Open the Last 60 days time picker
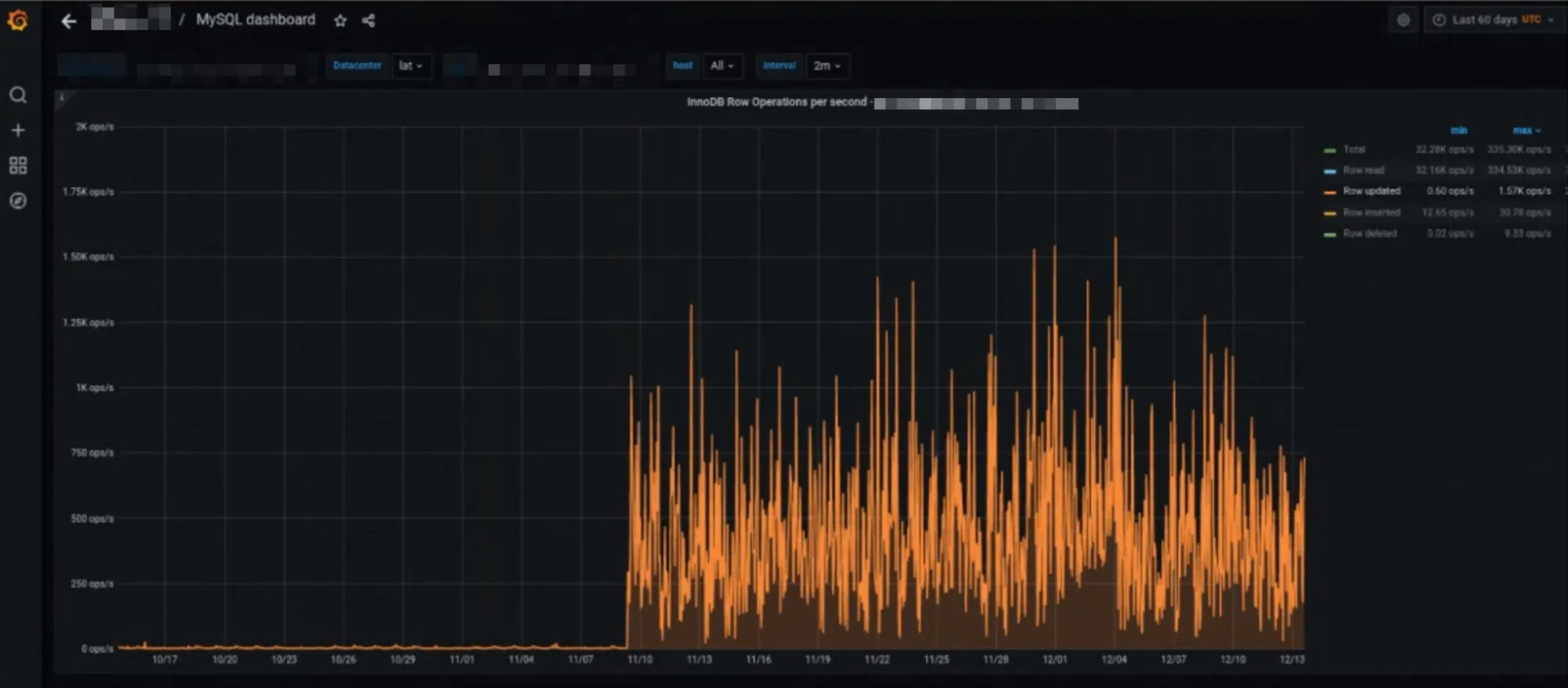Image resolution: width=1568 pixels, height=688 pixels. click(1494, 20)
